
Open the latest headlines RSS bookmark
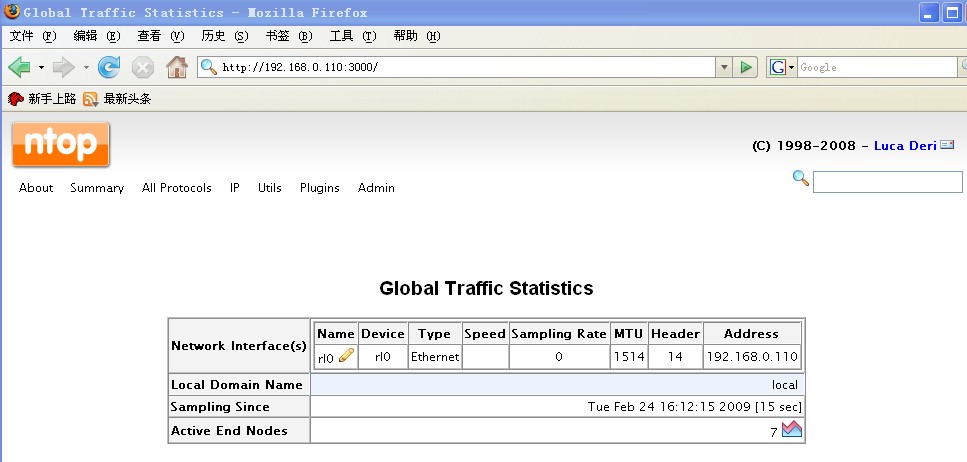(x=117, y=99)
